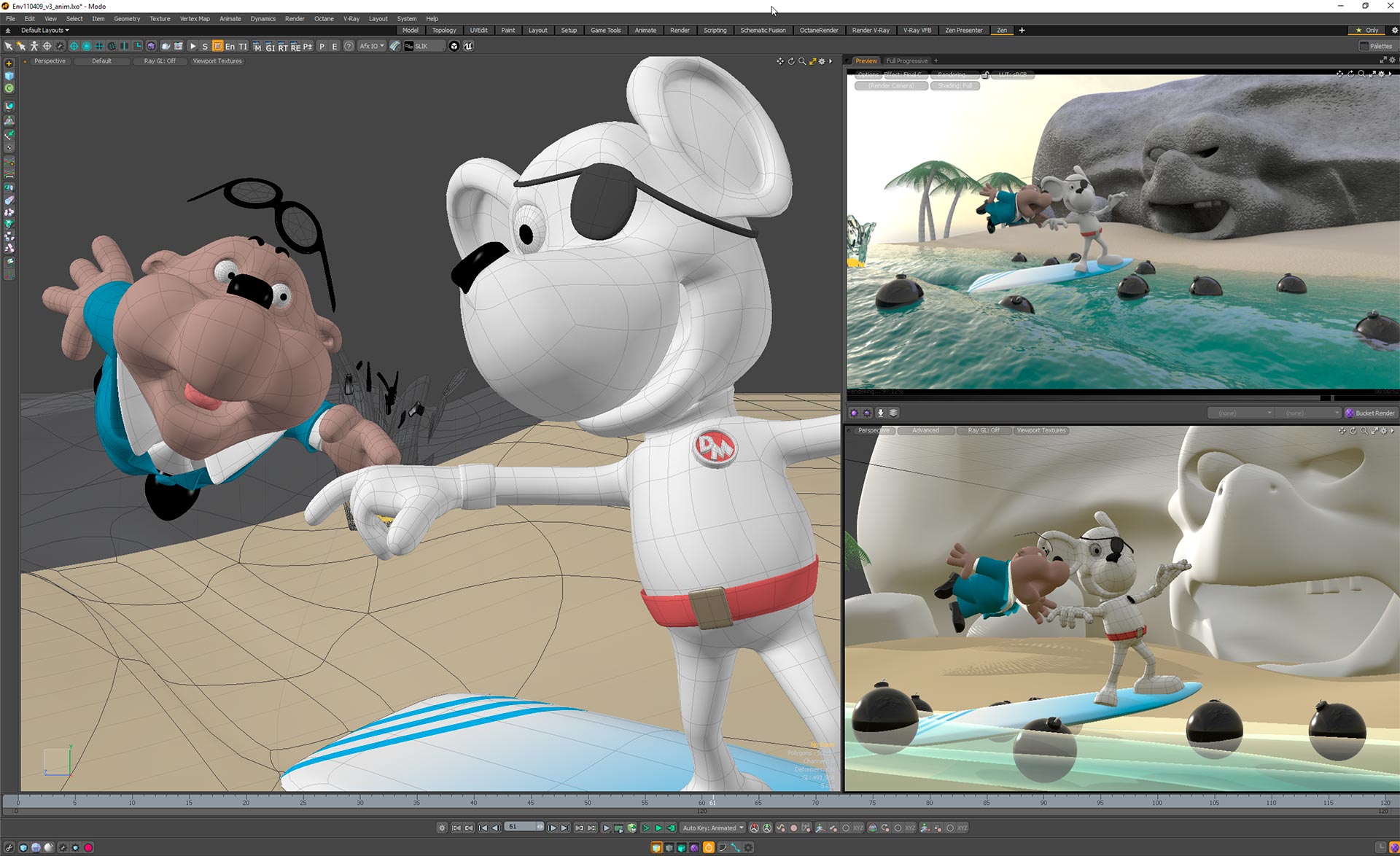This screenshot has height=856, width=1400.
Task: Click the current frame number field
Action: pos(521,827)
